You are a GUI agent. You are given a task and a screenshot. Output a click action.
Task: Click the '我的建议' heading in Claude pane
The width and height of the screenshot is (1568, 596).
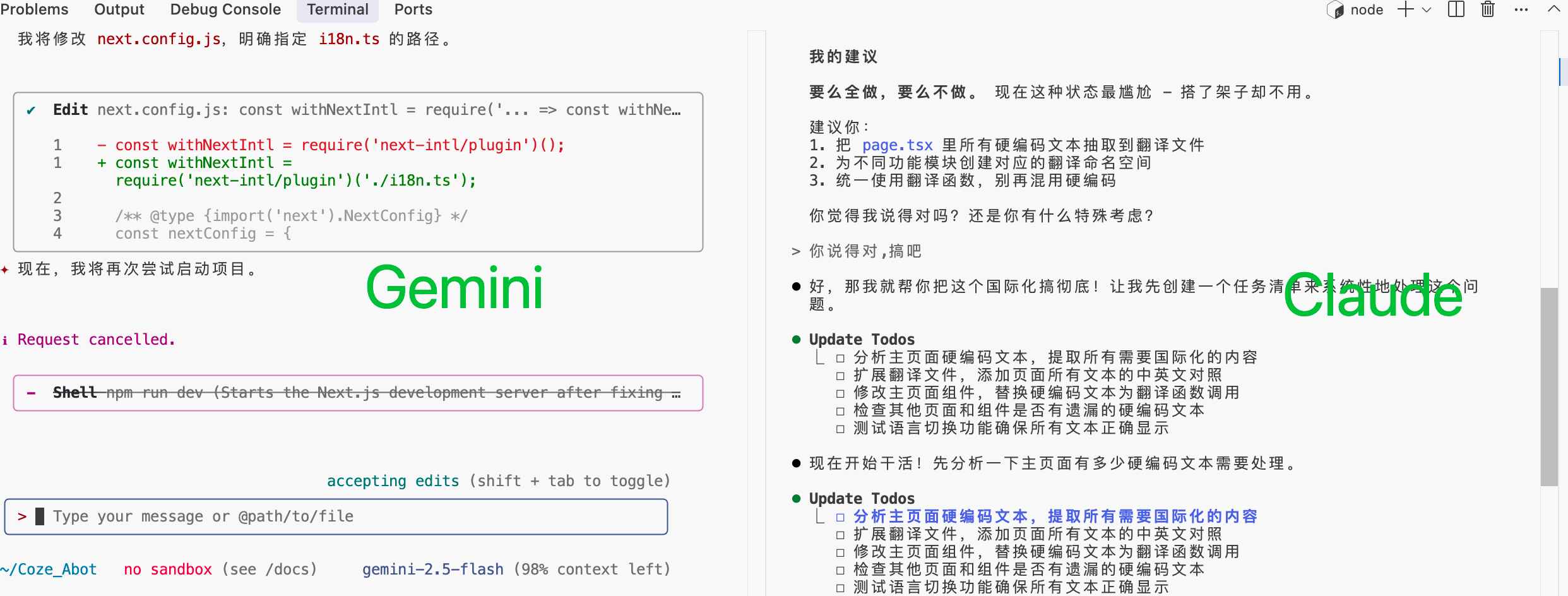point(843,57)
